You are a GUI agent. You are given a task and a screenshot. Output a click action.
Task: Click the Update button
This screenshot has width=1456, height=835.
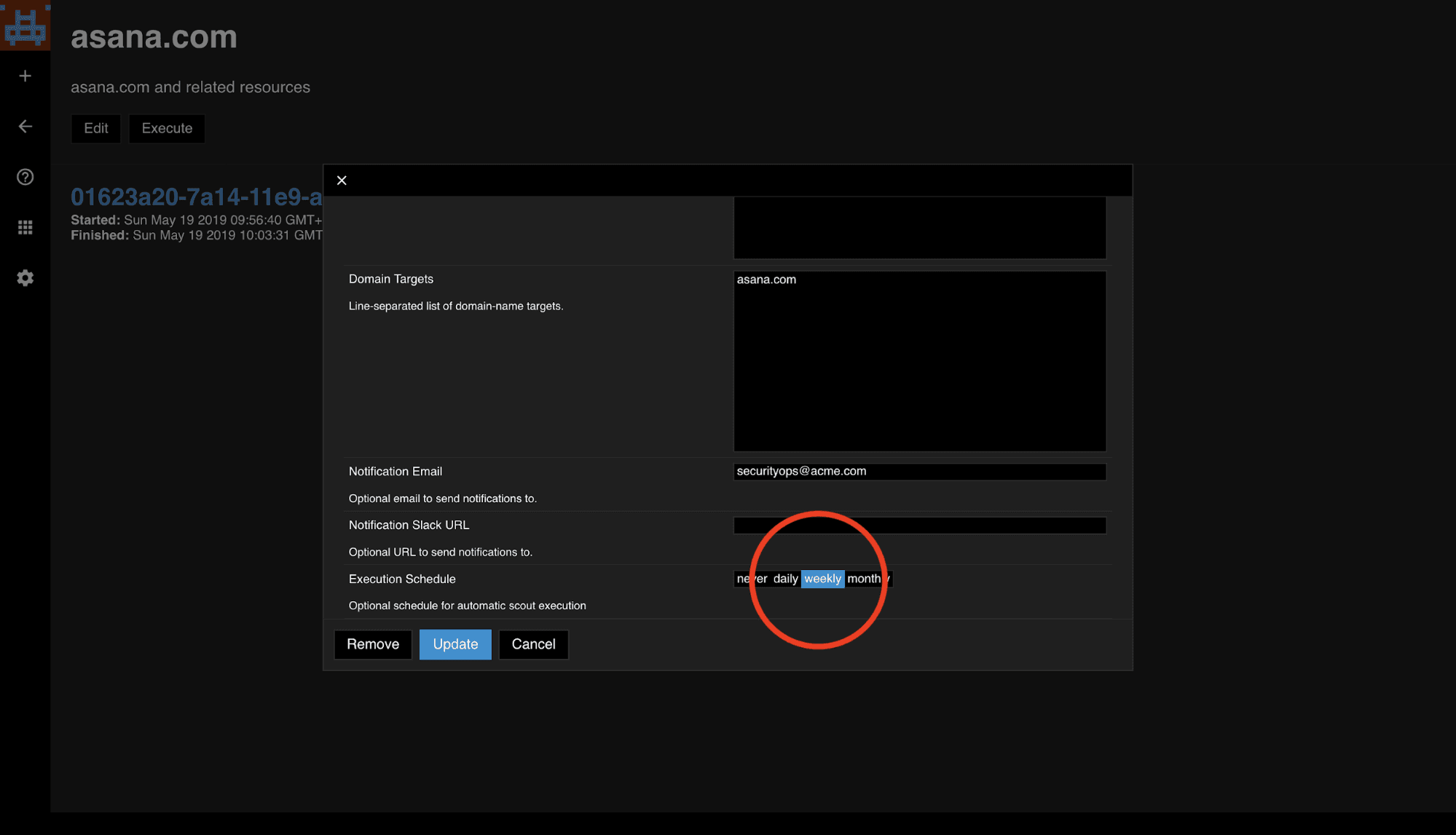[x=455, y=644]
